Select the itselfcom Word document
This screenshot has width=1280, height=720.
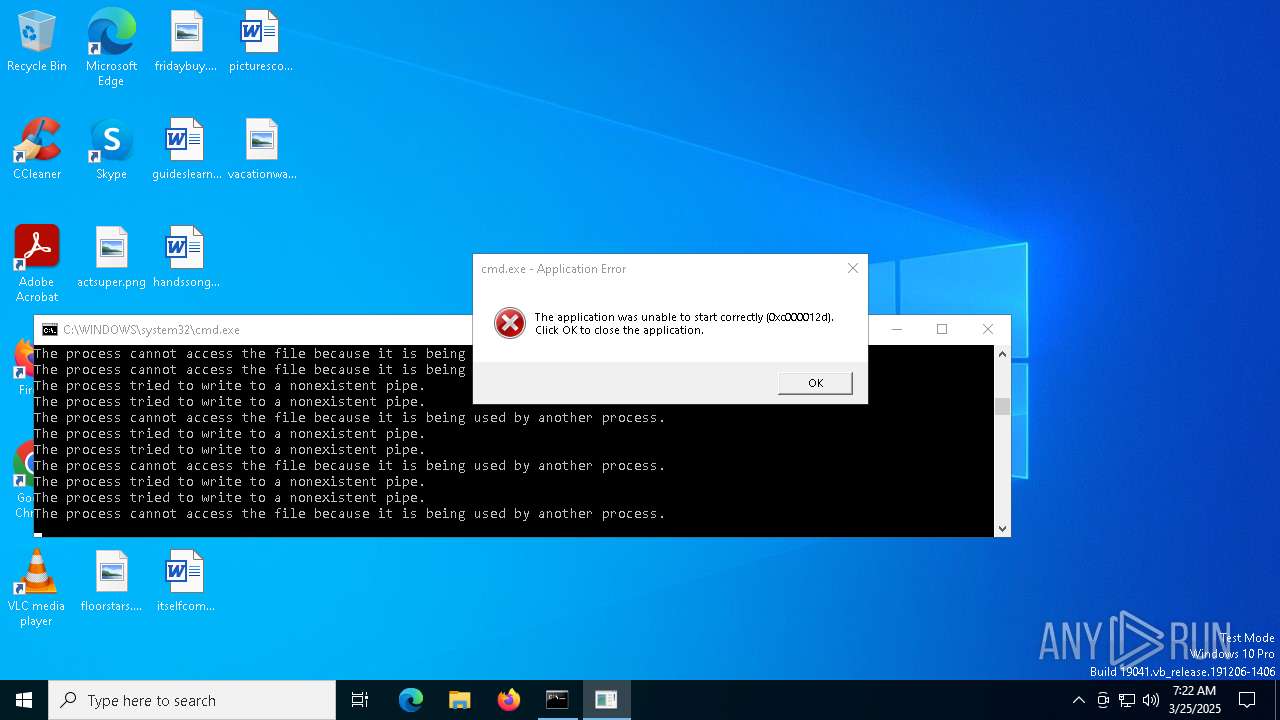click(x=186, y=582)
